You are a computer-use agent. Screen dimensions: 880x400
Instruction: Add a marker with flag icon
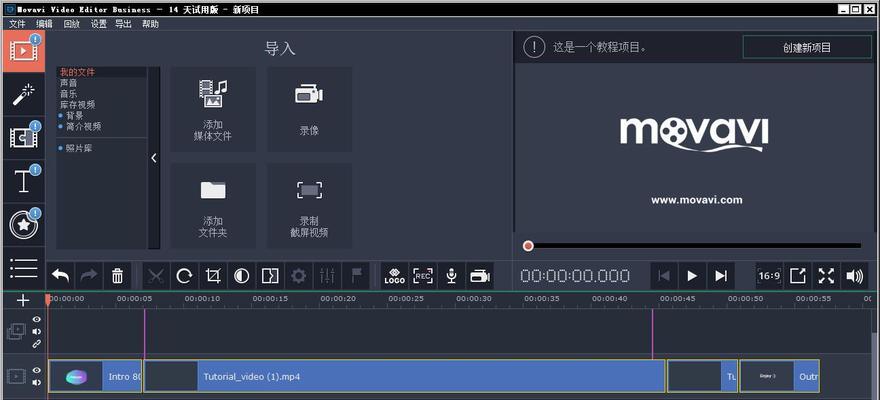356,275
